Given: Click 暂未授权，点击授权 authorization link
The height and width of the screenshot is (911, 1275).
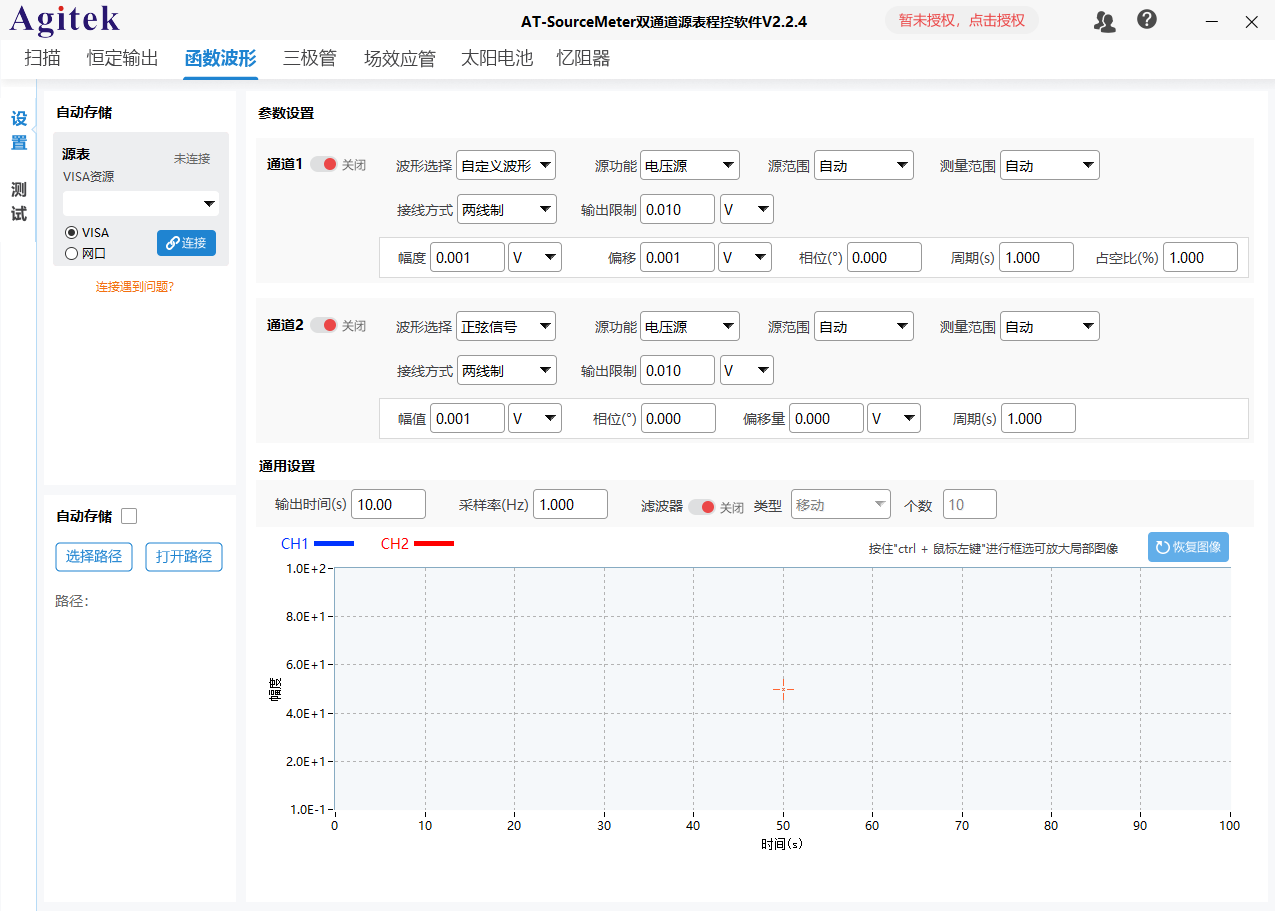Looking at the screenshot, I should pyautogui.click(x=962, y=20).
